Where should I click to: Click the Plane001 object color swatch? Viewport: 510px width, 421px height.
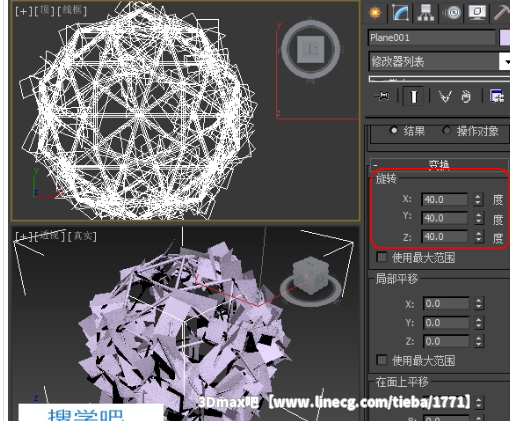coord(505,37)
